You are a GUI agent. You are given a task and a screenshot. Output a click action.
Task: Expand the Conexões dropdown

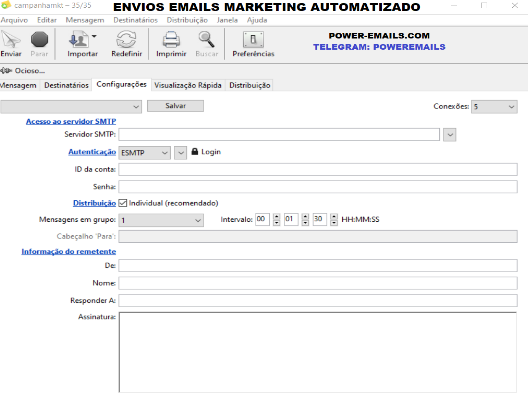click(x=494, y=107)
